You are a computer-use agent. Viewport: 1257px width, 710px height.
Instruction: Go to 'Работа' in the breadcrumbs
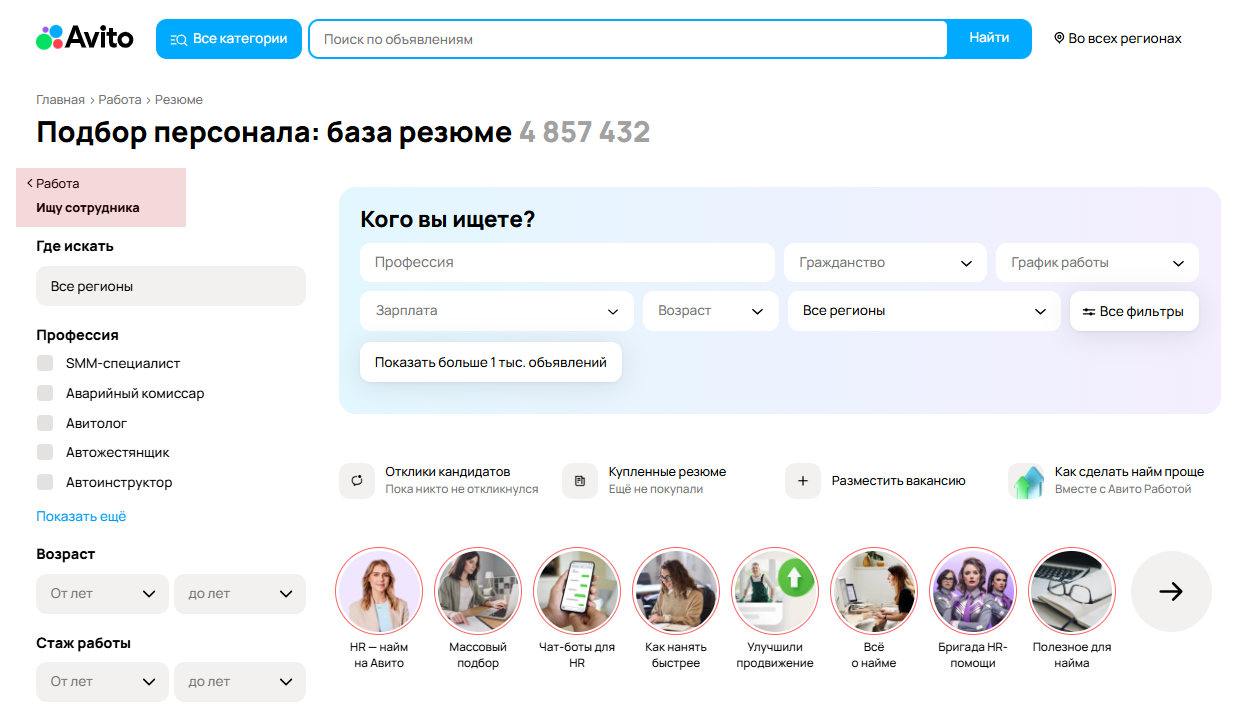119,100
